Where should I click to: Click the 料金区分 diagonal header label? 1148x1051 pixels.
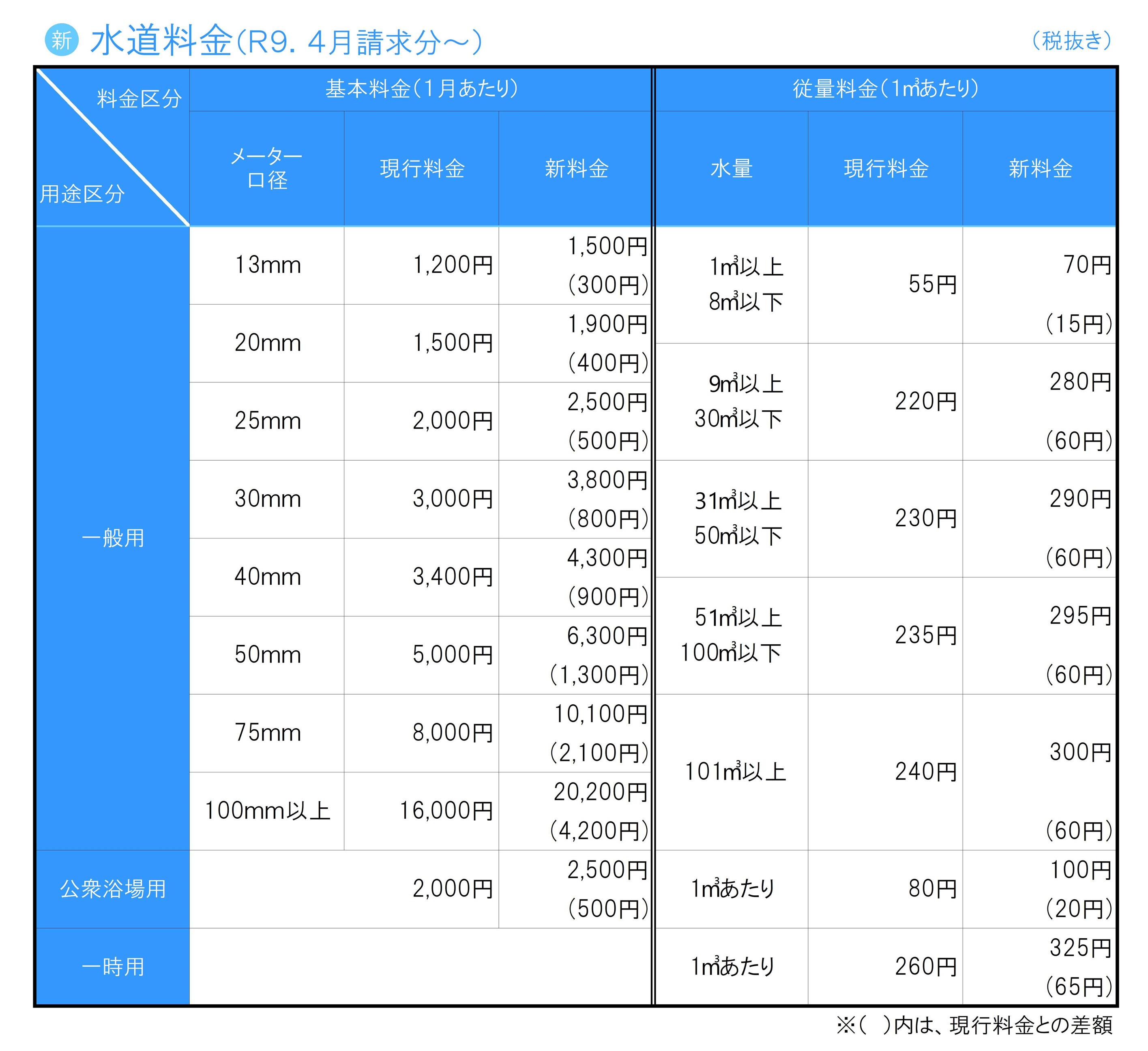coord(139,99)
